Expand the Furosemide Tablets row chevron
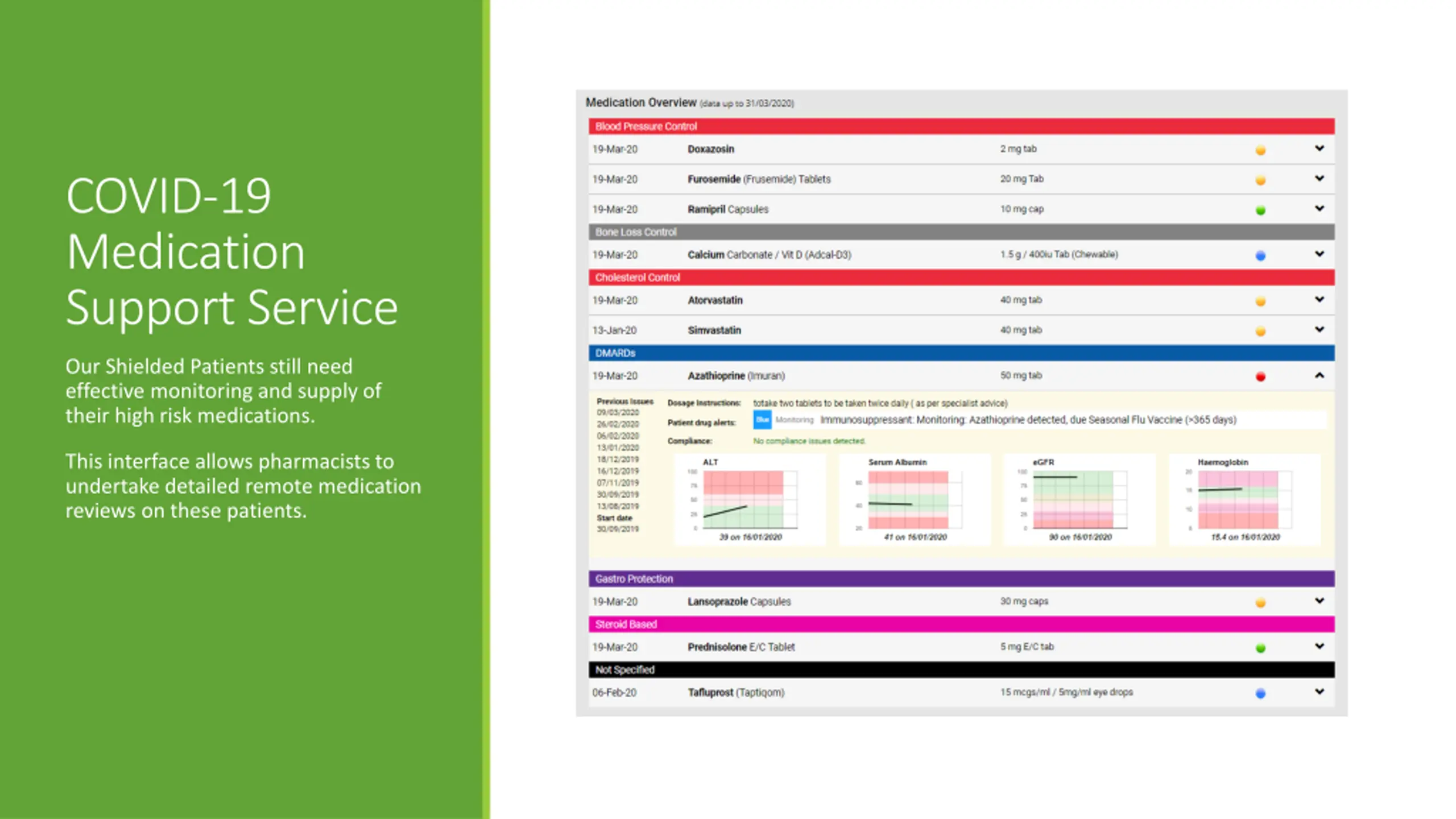The width and height of the screenshot is (1456, 819). 1319,179
